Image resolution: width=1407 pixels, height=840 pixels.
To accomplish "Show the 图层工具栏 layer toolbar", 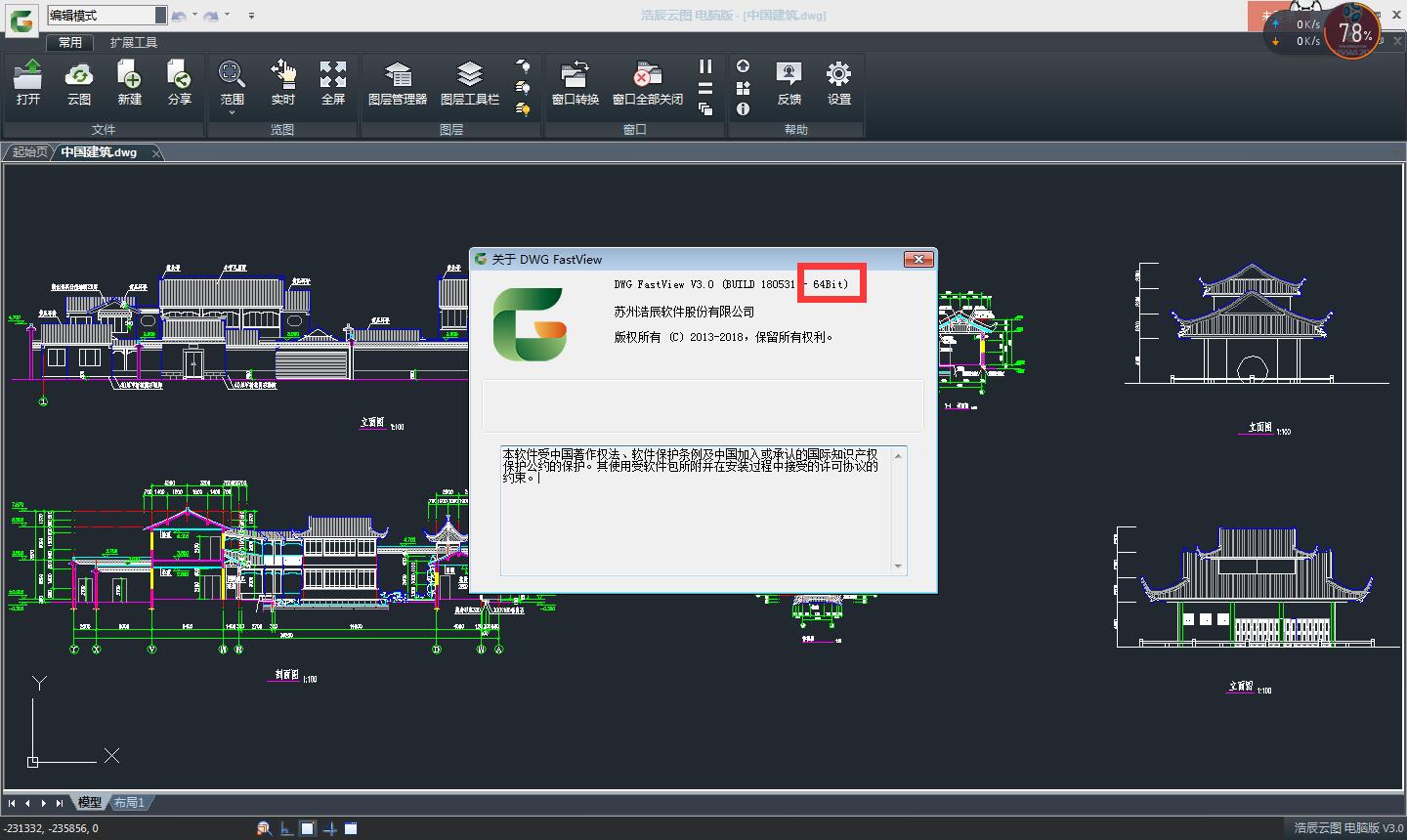I will [x=470, y=83].
